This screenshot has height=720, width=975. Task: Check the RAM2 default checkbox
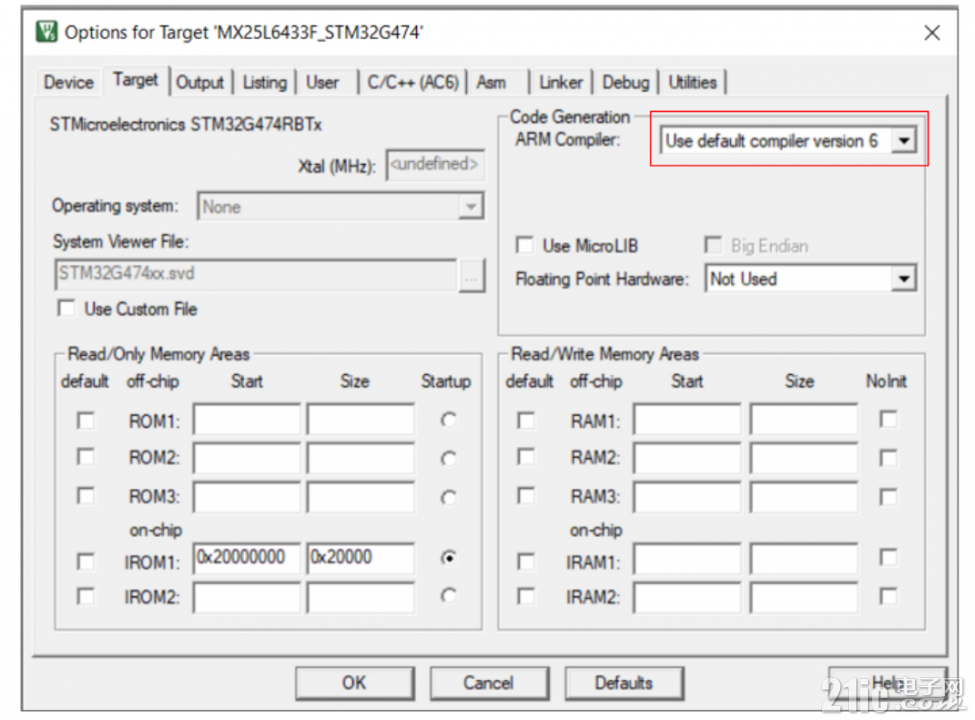[526, 457]
